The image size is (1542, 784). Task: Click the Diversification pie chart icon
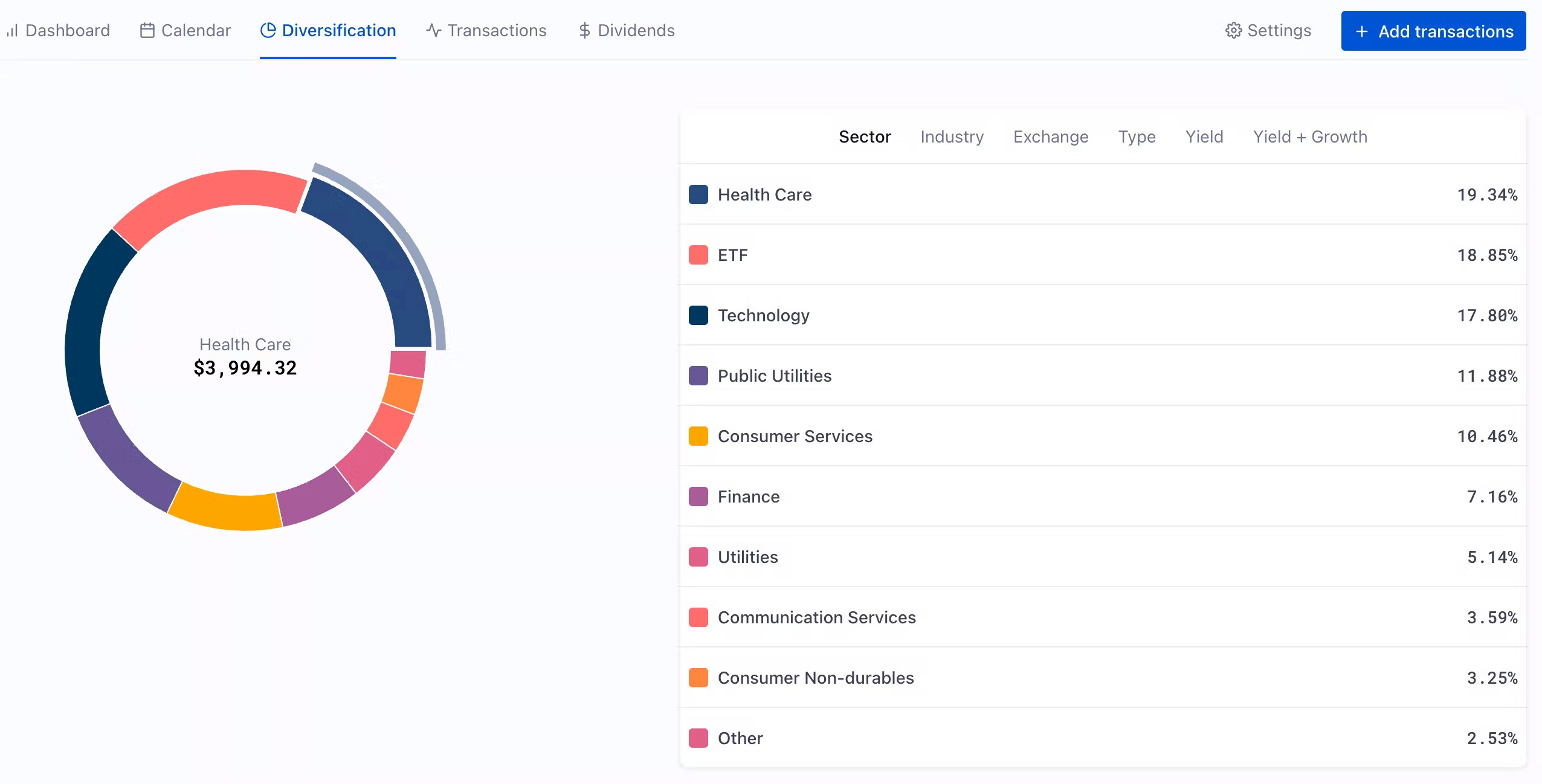pos(268,30)
